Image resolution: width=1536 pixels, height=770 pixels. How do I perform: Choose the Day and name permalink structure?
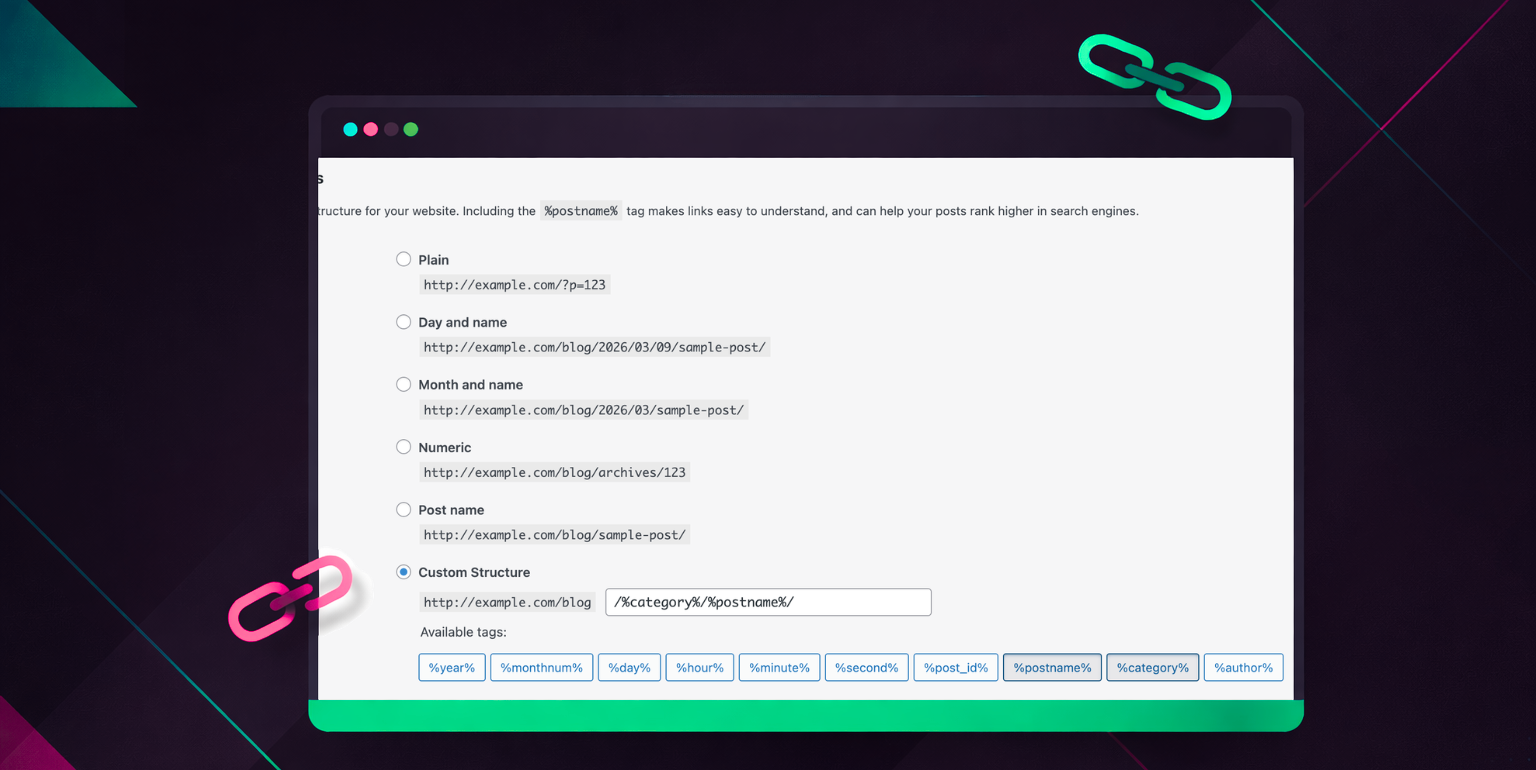tap(404, 322)
